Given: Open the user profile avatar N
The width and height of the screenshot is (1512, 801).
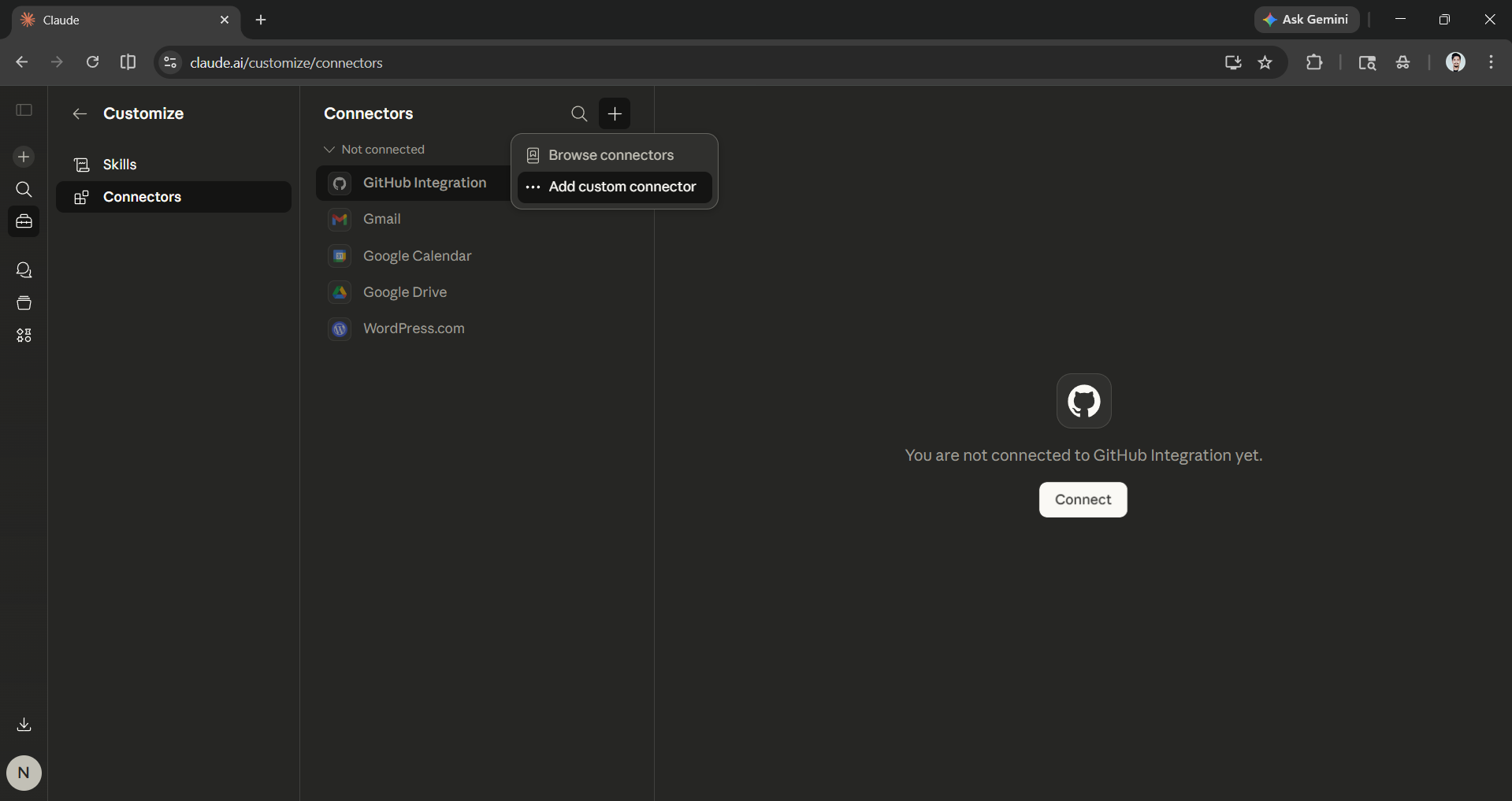Looking at the screenshot, I should pyautogui.click(x=24, y=773).
